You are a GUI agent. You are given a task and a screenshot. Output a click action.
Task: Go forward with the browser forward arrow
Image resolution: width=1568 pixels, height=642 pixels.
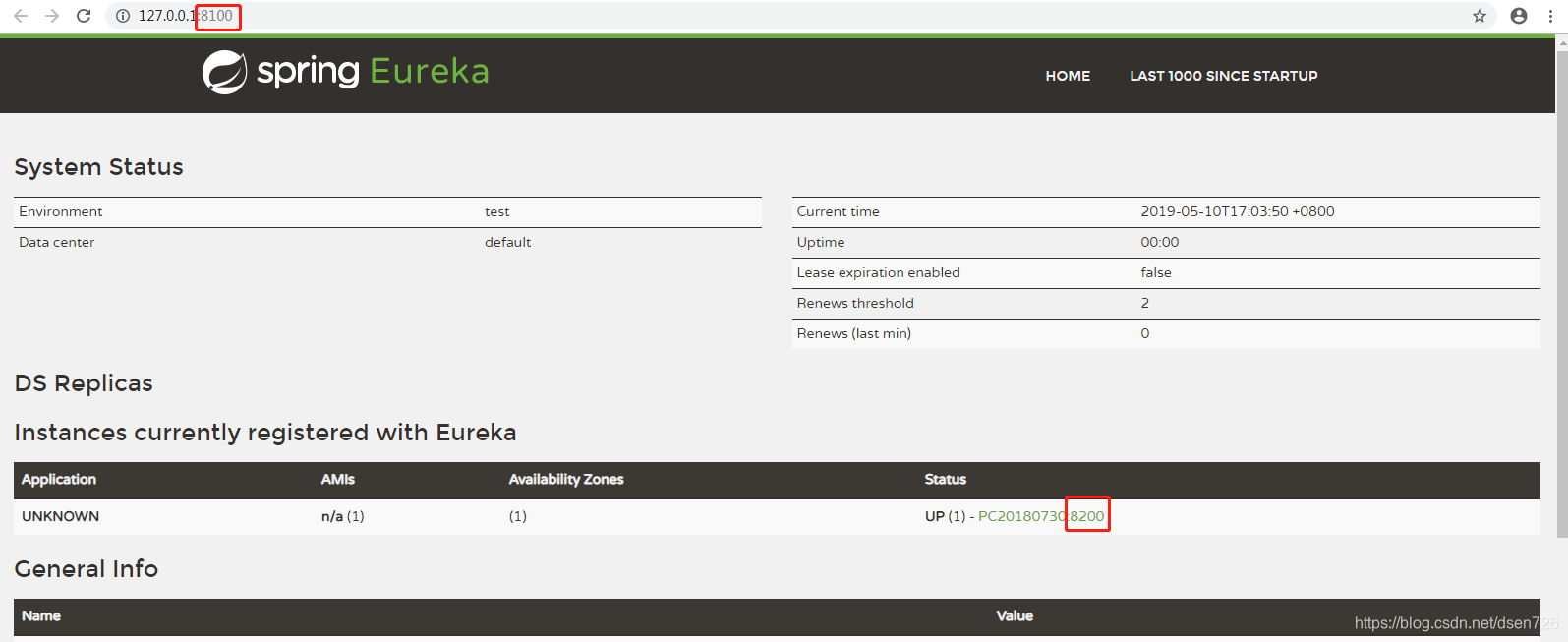(52, 16)
